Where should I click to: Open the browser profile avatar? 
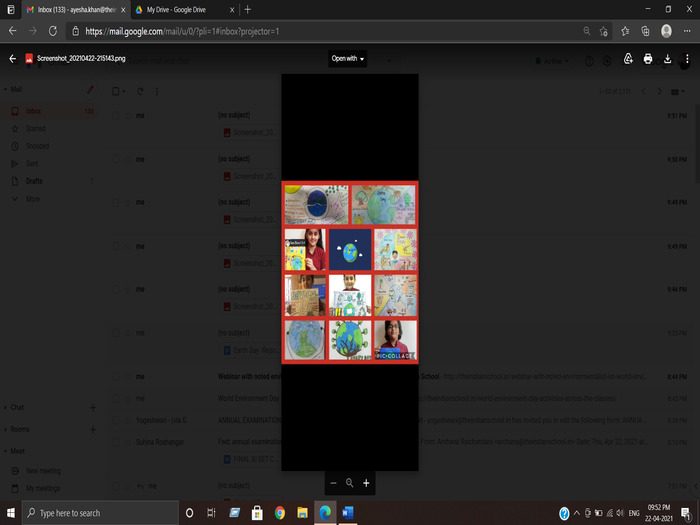(666, 31)
